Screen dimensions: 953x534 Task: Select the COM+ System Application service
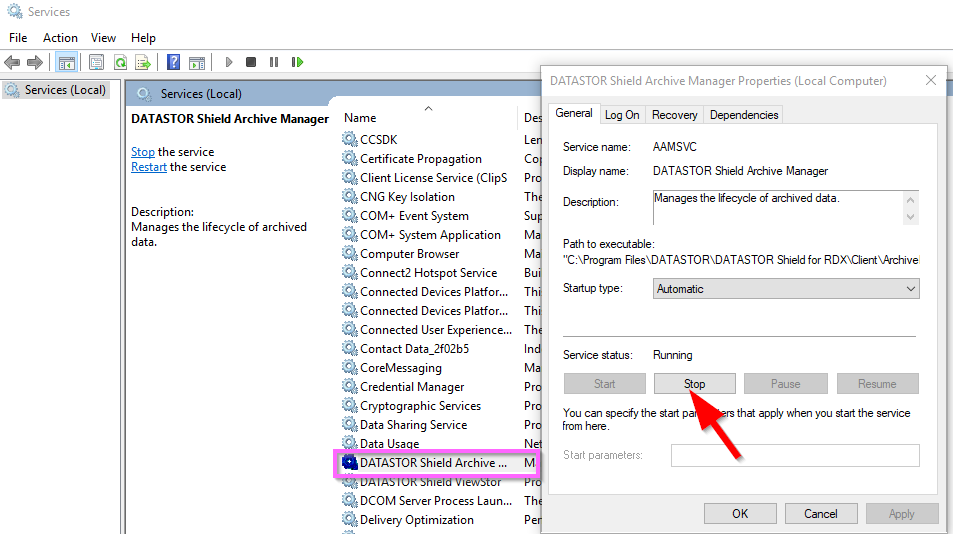[x=430, y=234]
